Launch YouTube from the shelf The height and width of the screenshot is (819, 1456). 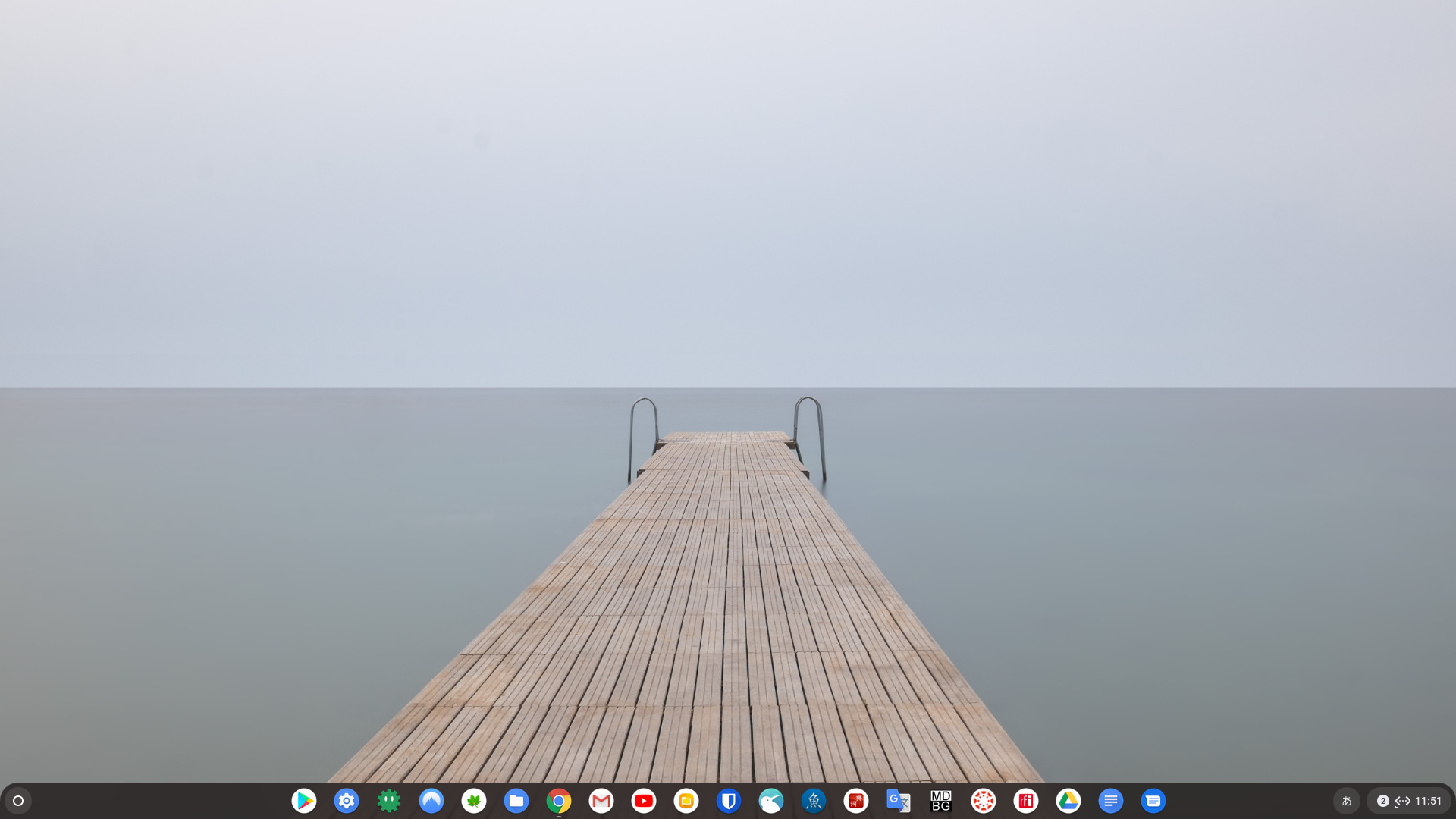pyautogui.click(x=644, y=801)
